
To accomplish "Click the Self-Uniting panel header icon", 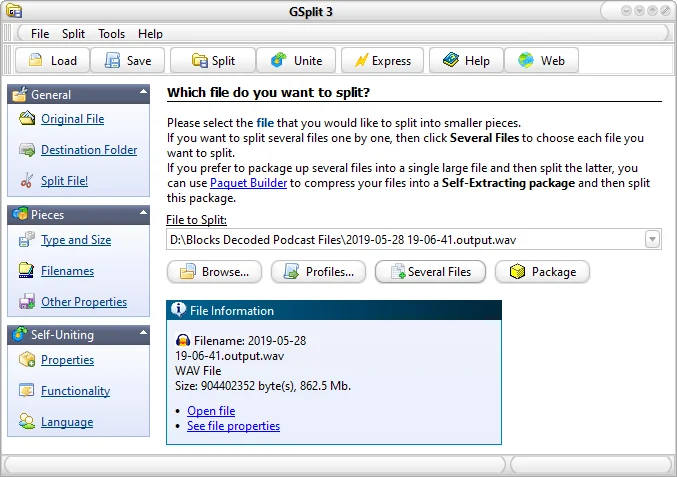I will coord(20,334).
